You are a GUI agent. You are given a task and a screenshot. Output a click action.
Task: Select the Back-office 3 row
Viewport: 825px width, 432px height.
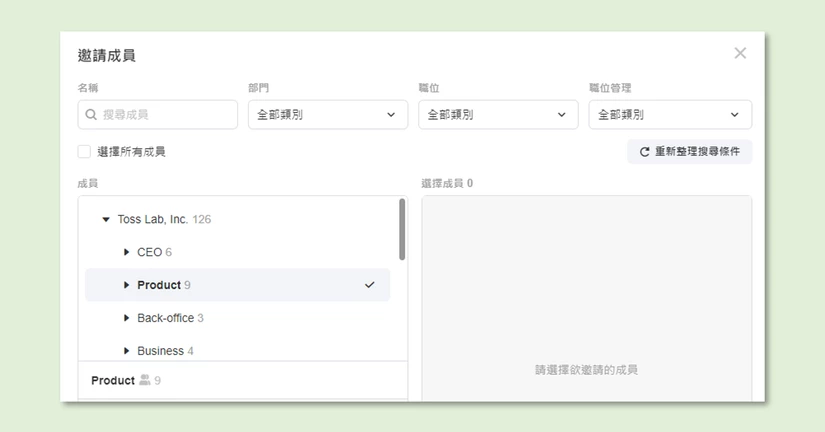click(x=237, y=318)
